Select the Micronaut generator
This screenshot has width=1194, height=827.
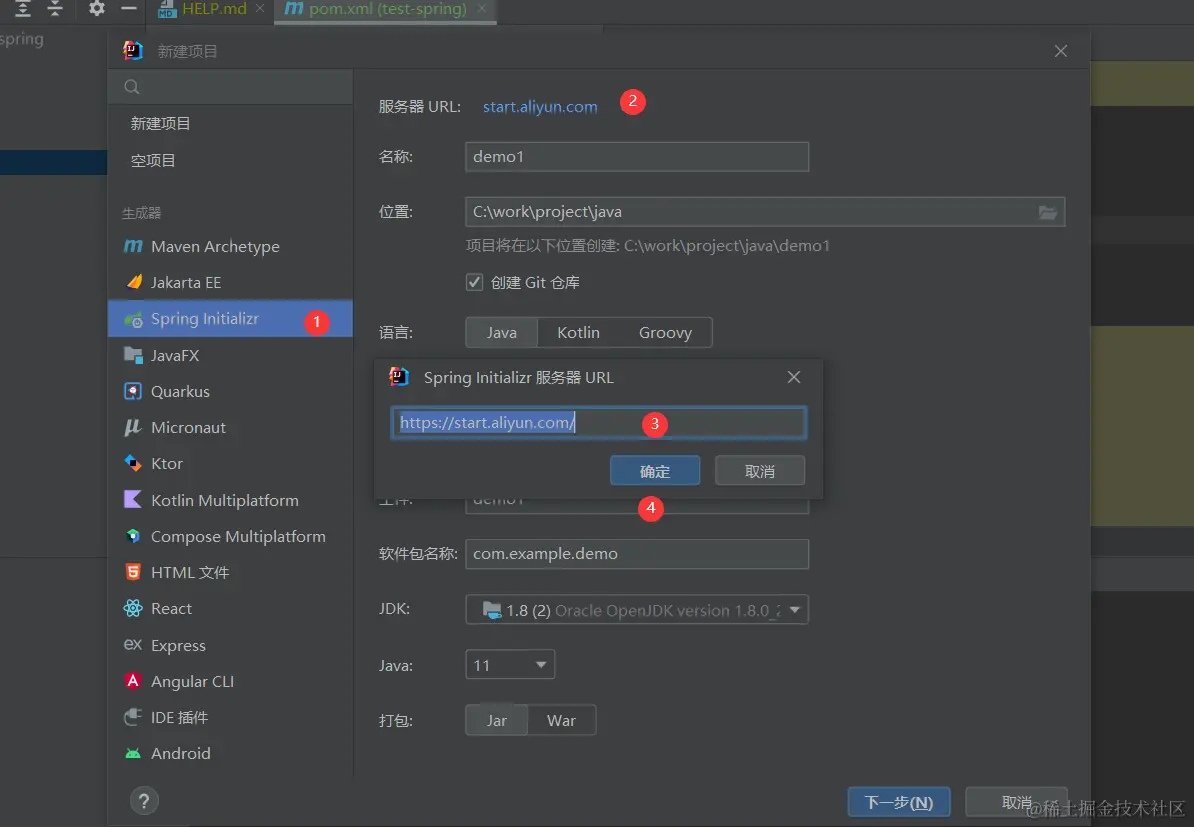[x=230, y=427]
